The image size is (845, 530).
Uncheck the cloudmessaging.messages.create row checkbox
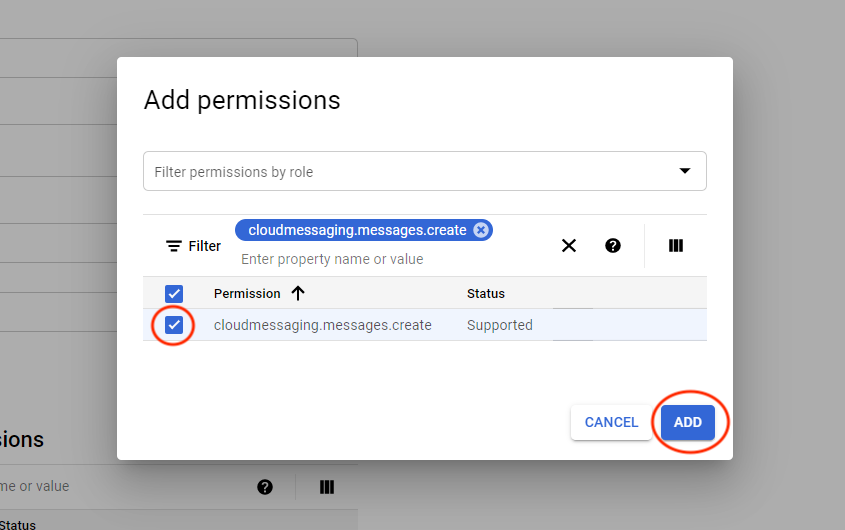pyautogui.click(x=174, y=325)
